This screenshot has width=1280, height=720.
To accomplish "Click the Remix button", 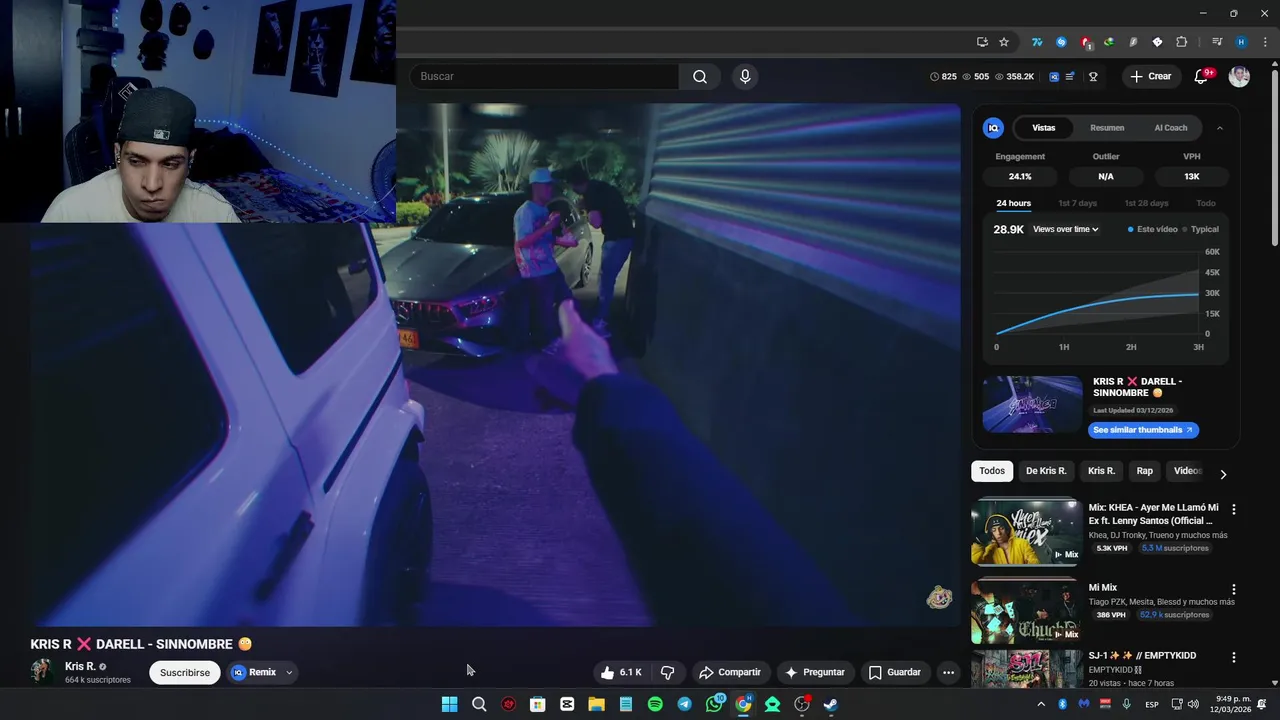I will 253,672.
